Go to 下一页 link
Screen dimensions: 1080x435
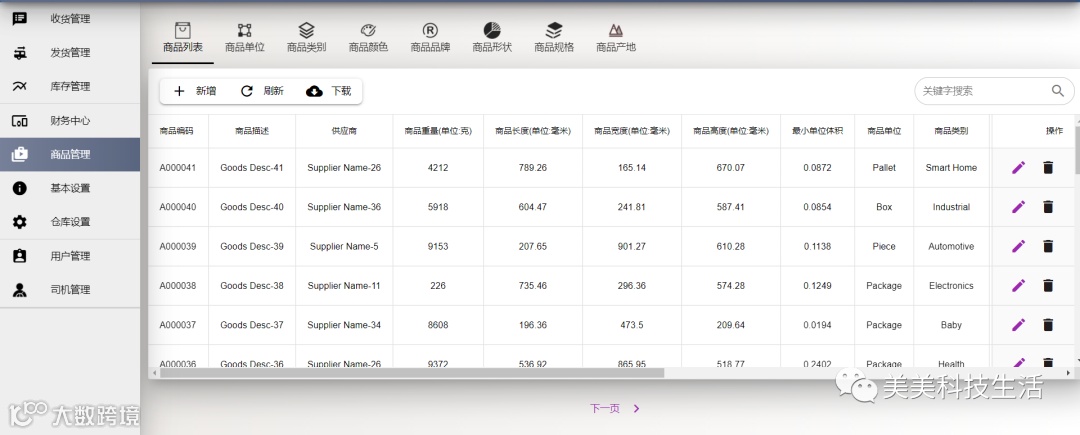click(605, 408)
